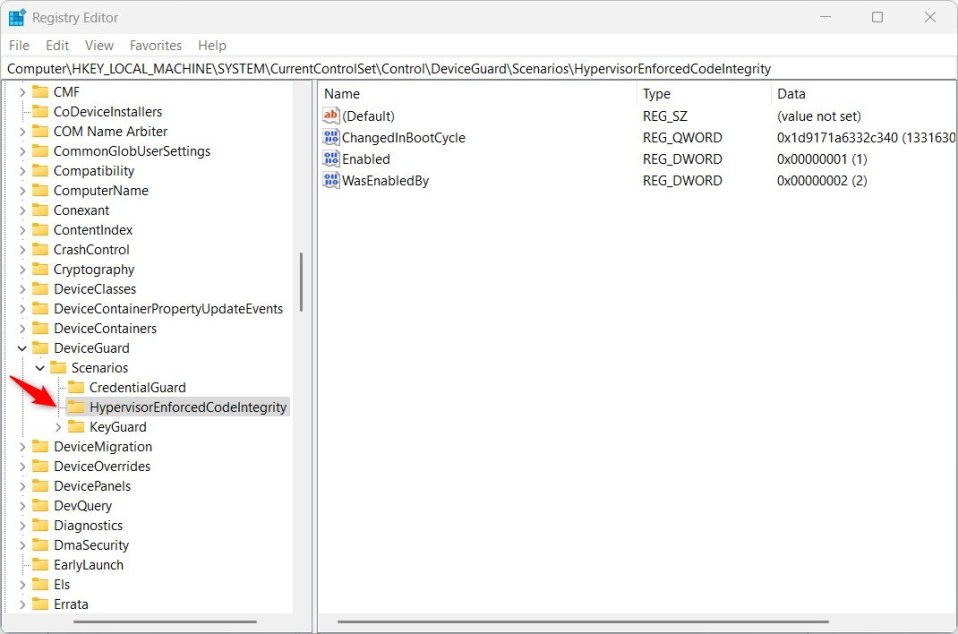Expand the KeyGuard tree node
This screenshot has height=634, width=958.
point(60,427)
